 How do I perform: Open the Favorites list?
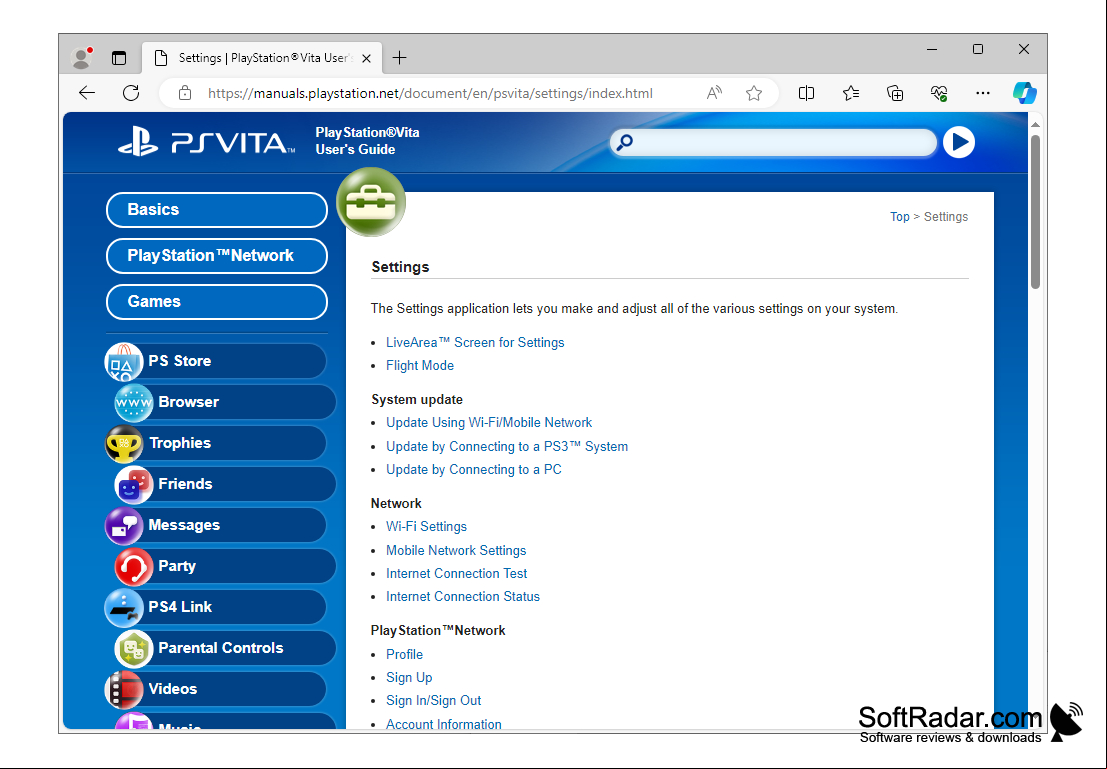coord(851,93)
